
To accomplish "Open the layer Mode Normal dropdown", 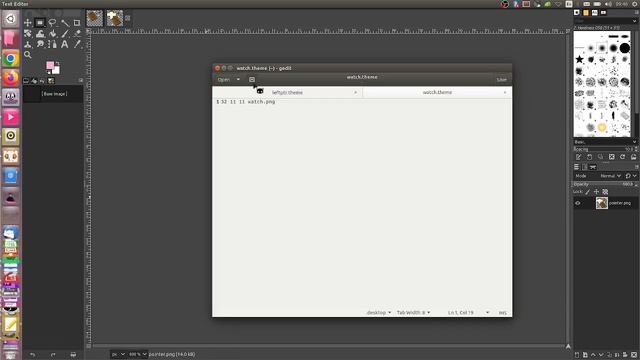I will click(610, 176).
